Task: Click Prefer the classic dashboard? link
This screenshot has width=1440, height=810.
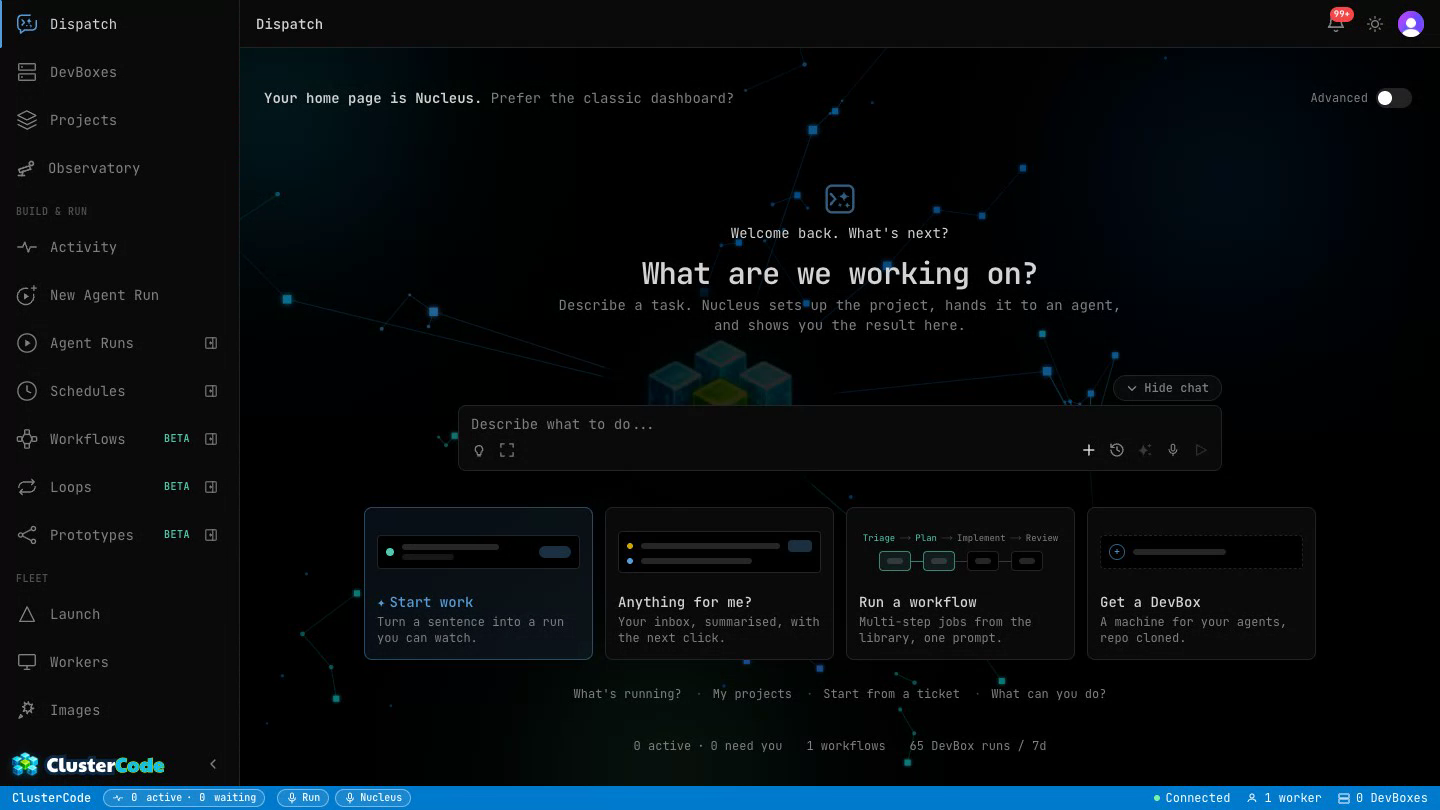Action: tap(612, 98)
